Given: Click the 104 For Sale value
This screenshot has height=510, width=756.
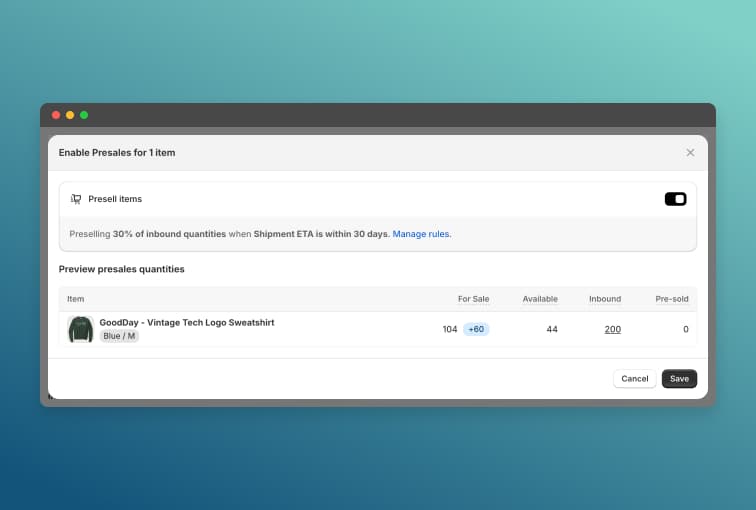Looking at the screenshot, I should coord(450,329).
